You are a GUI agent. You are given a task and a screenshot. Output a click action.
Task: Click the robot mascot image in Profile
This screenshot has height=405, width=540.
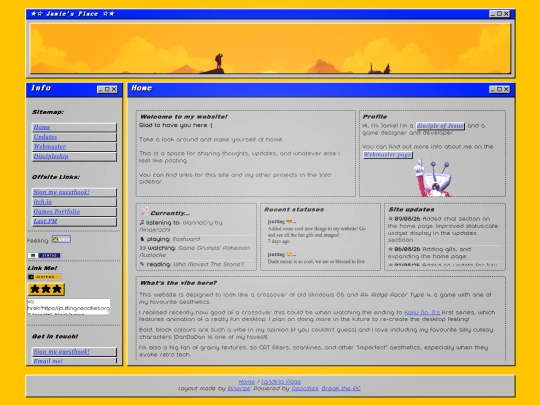[x=433, y=178]
